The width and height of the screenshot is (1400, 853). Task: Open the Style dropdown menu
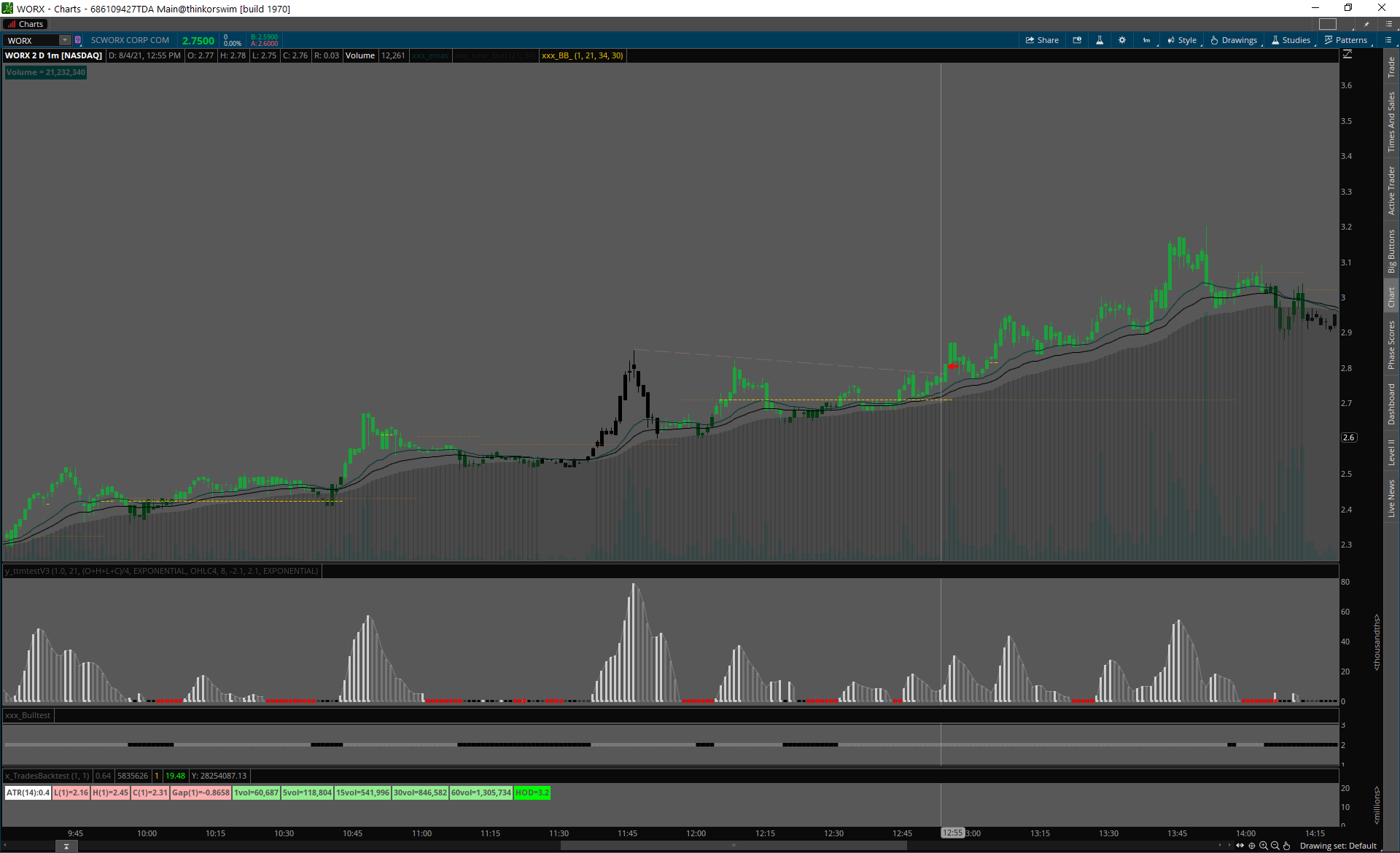[1182, 40]
